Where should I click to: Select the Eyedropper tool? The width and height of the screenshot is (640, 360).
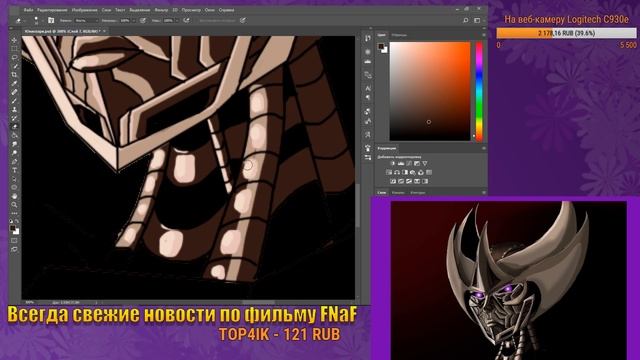point(14,83)
